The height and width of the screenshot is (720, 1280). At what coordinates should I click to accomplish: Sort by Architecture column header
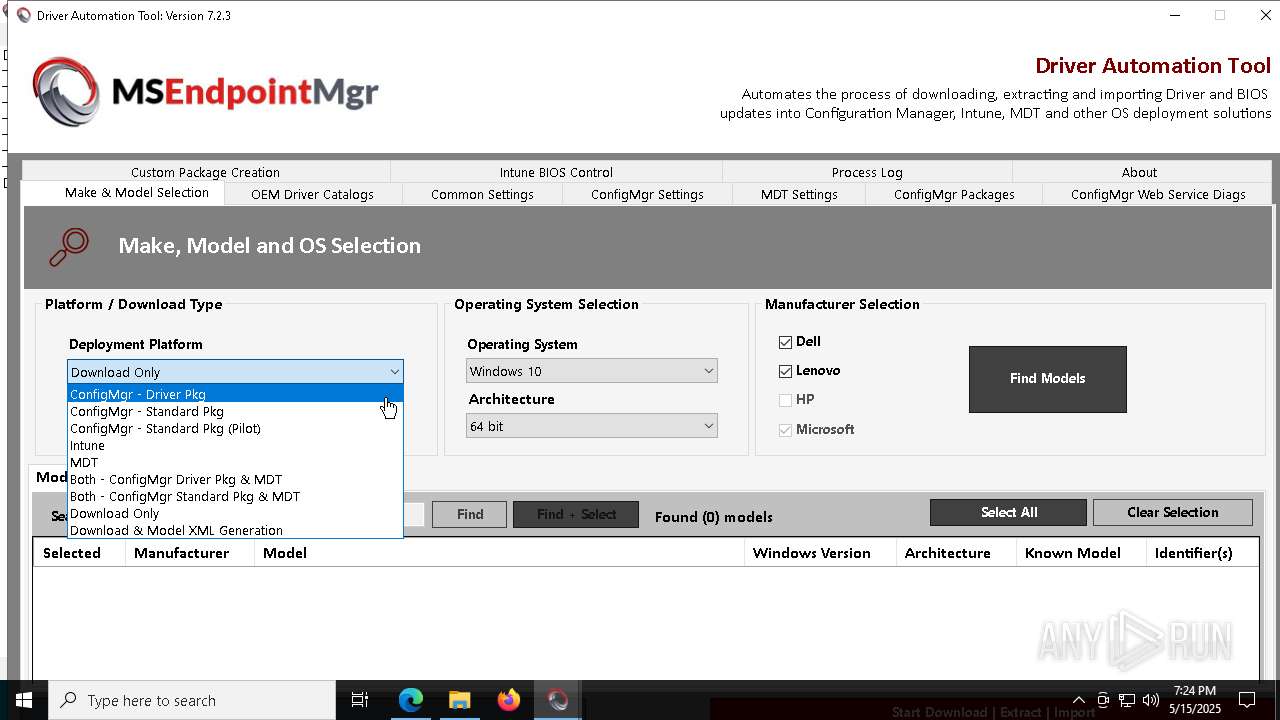pos(956,553)
